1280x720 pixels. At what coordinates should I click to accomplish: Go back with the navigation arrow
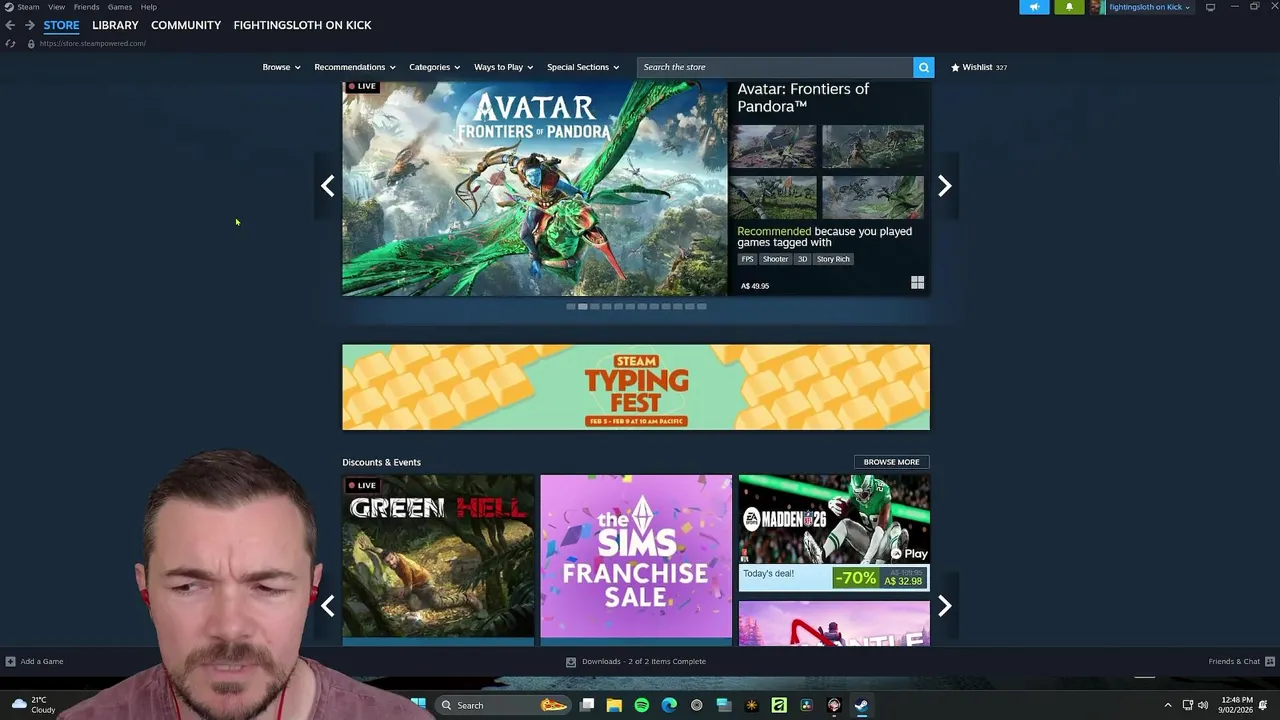(10, 25)
